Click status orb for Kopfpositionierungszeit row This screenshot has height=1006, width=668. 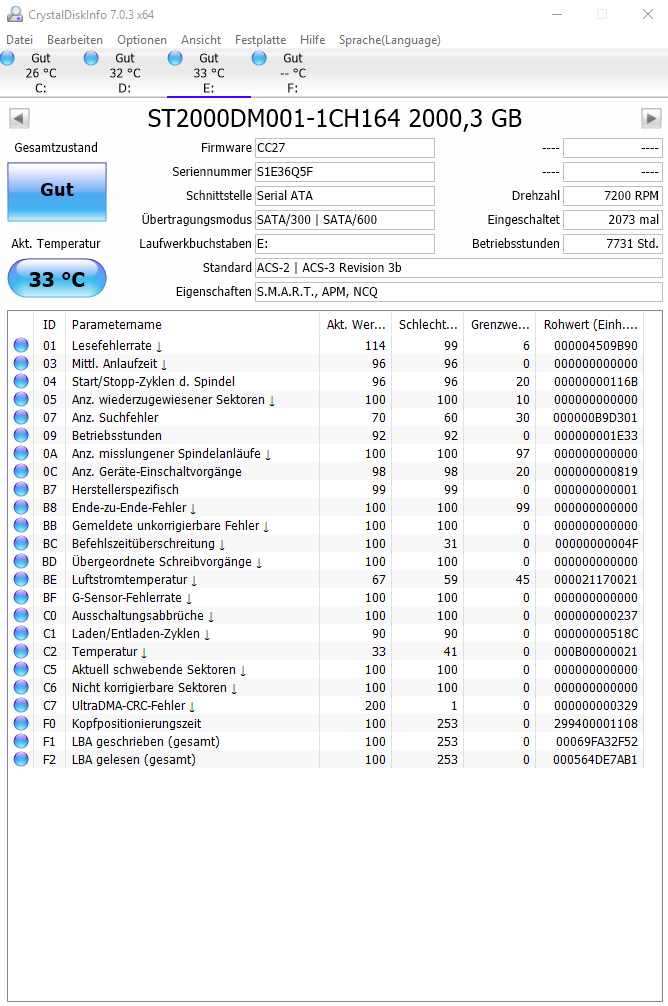[x=21, y=723]
